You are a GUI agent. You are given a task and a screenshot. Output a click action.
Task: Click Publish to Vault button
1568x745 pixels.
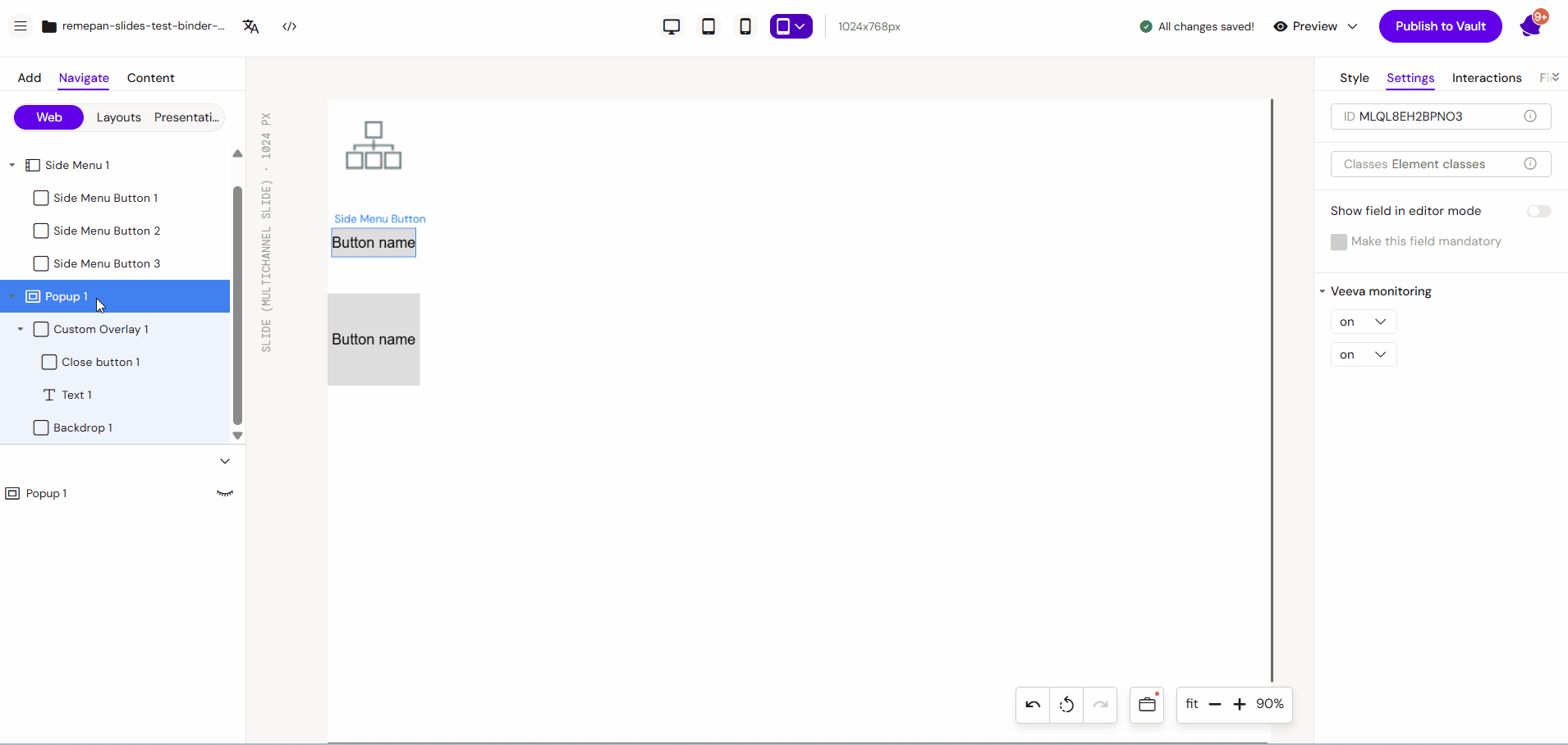click(1441, 26)
